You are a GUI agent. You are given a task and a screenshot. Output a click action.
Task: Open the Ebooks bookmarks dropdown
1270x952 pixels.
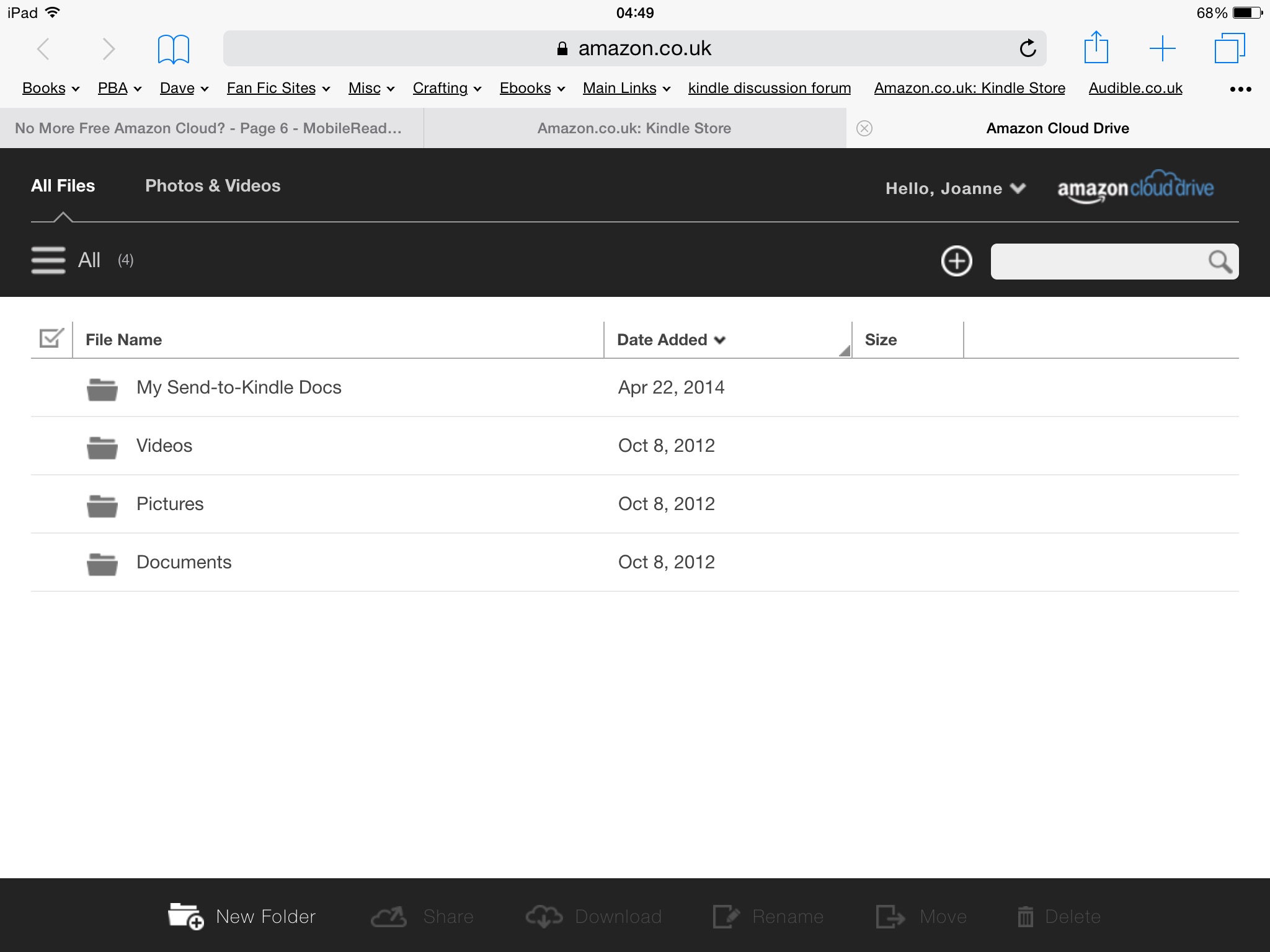pyautogui.click(x=532, y=89)
